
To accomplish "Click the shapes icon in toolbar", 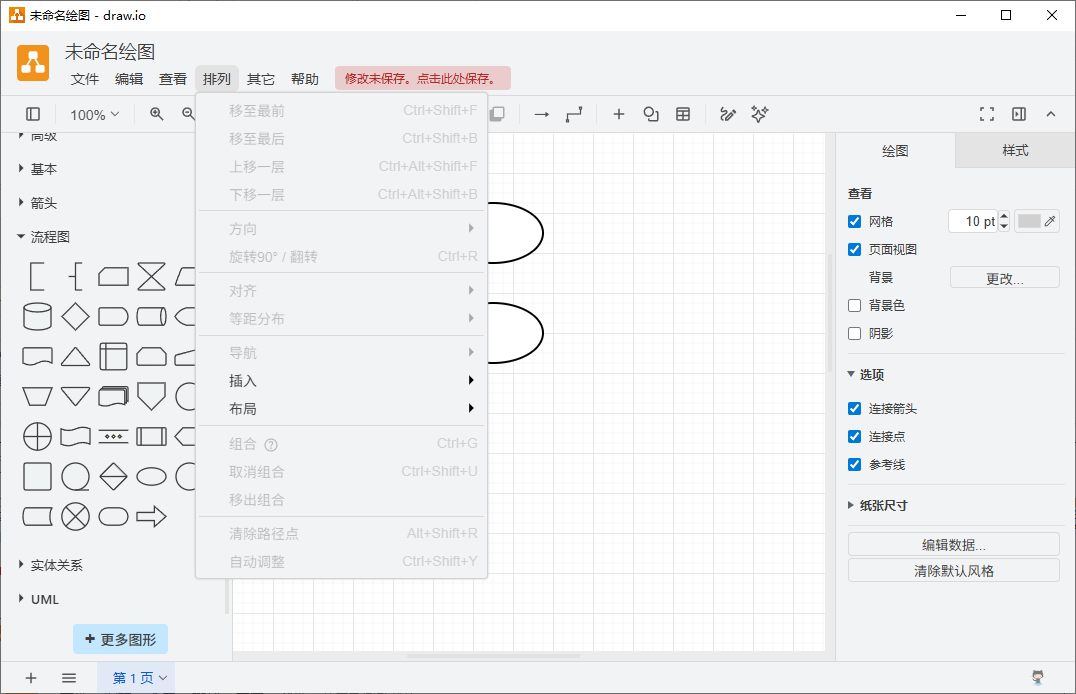I will tap(651, 114).
